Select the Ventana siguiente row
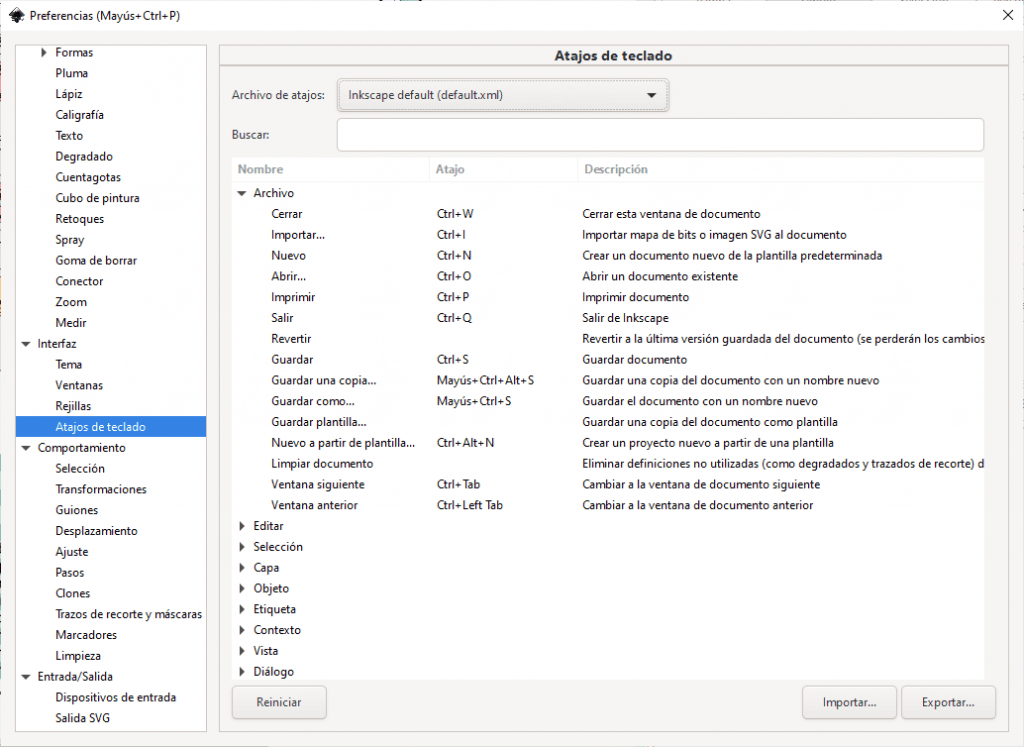1024x747 pixels. 608,485
